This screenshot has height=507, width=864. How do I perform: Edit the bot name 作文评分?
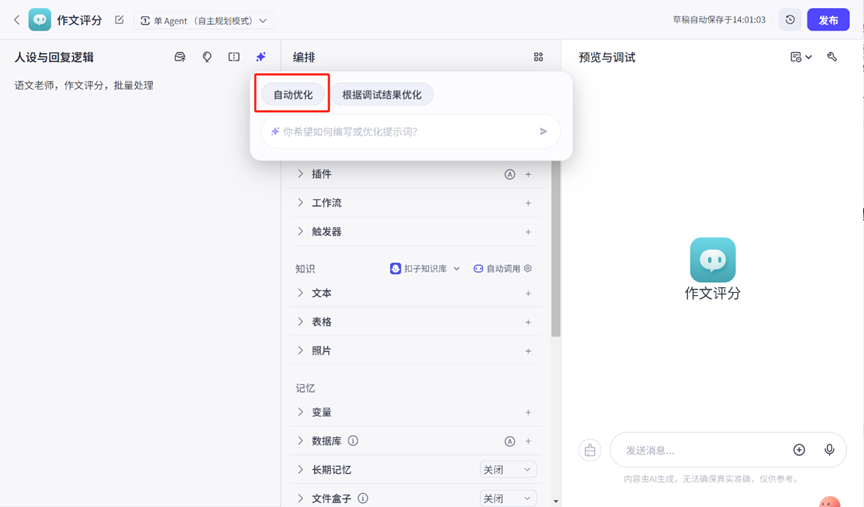pos(119,20)
